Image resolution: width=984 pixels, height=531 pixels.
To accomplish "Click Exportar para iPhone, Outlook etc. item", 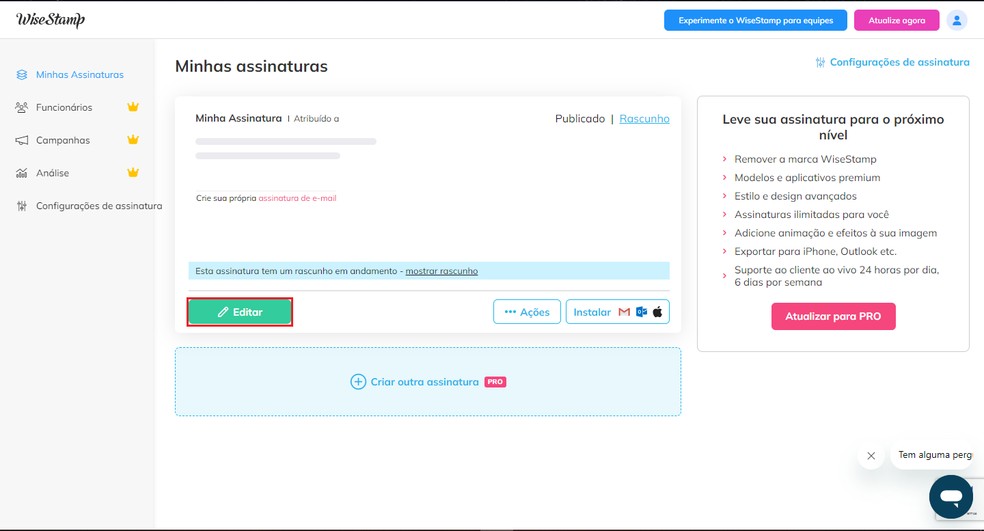I will click(x=815, y=252).
